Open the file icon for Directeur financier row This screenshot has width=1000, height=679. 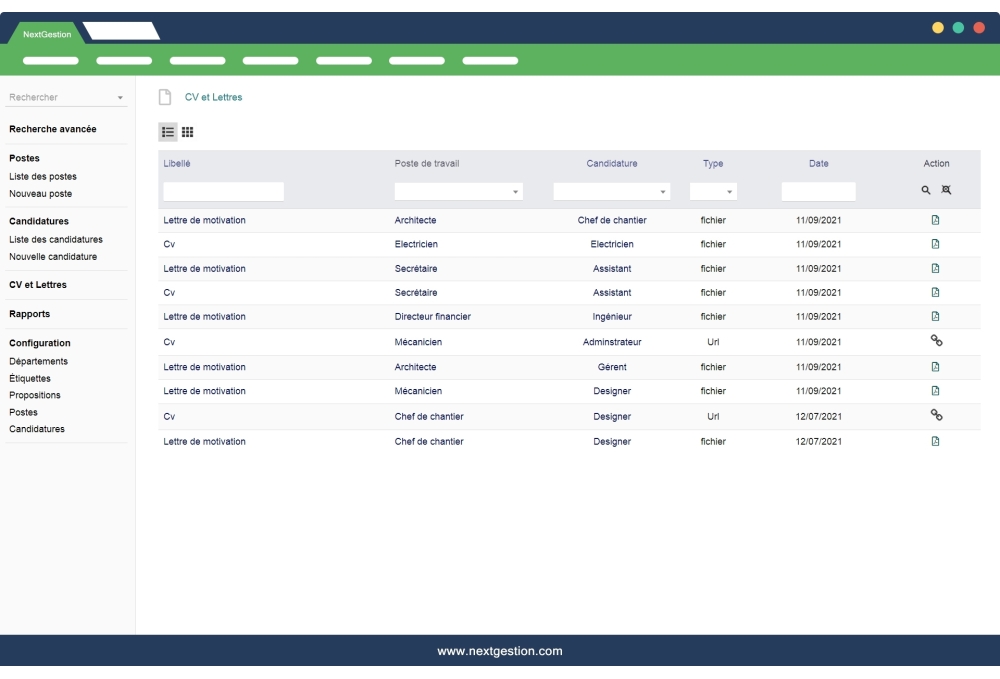pos(935,316)
